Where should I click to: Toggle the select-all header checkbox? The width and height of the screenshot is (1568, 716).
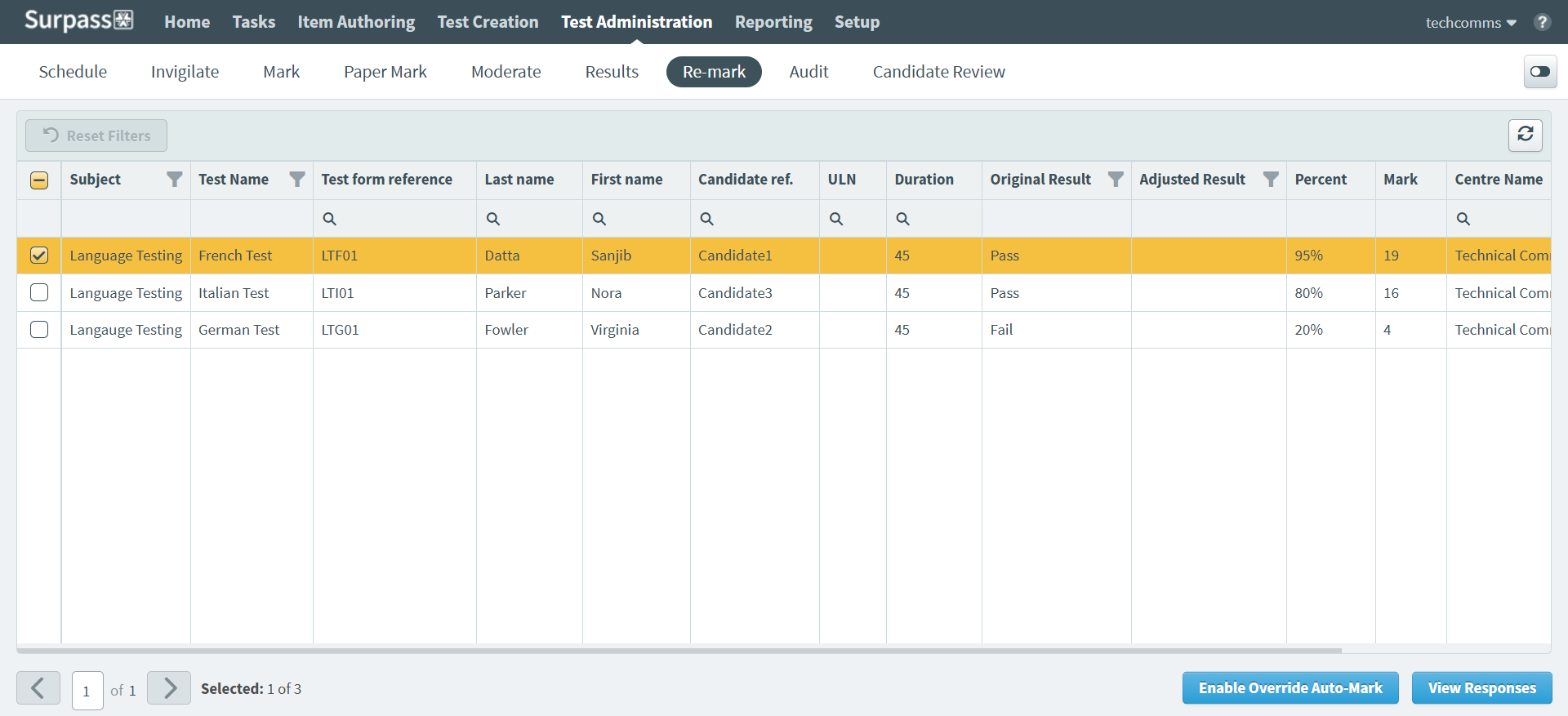pyautogui.click(x=39, y=180)
